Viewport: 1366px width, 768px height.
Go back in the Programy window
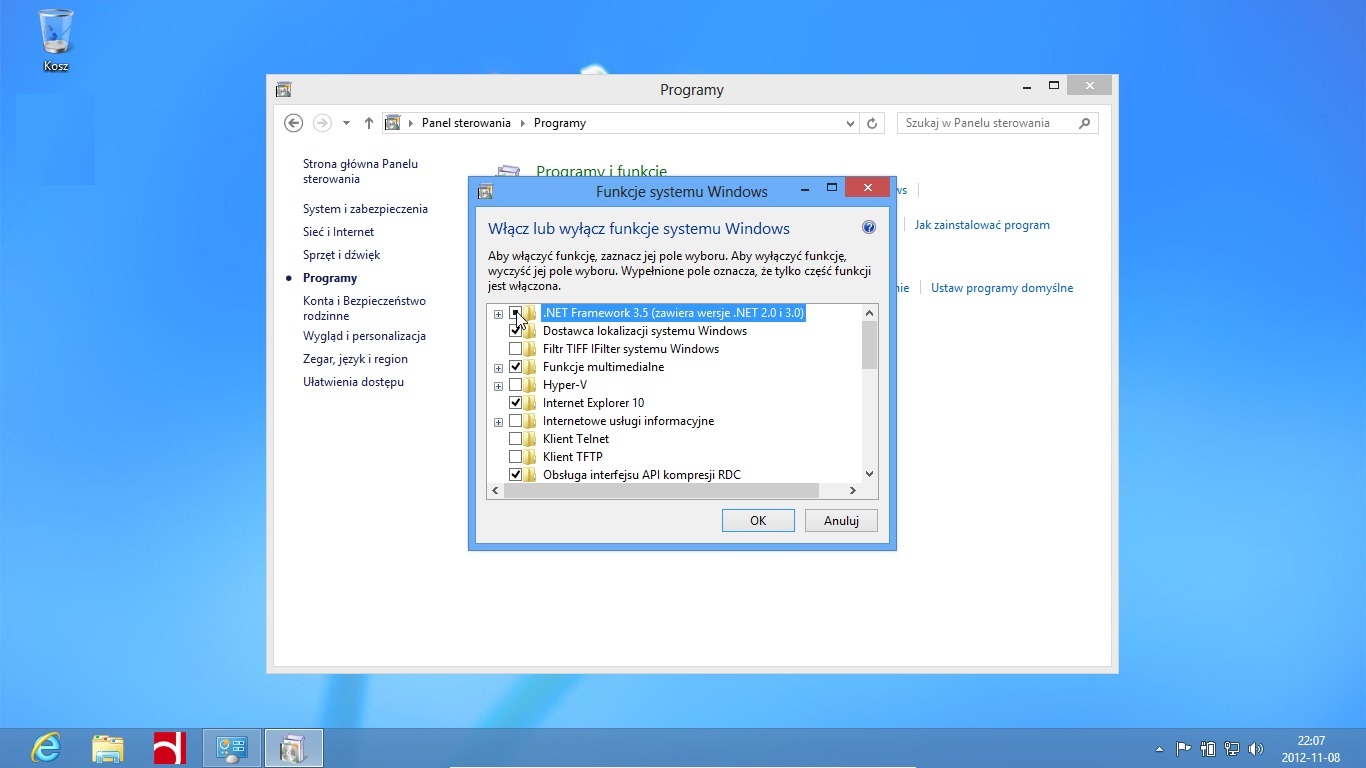(293, 123)
